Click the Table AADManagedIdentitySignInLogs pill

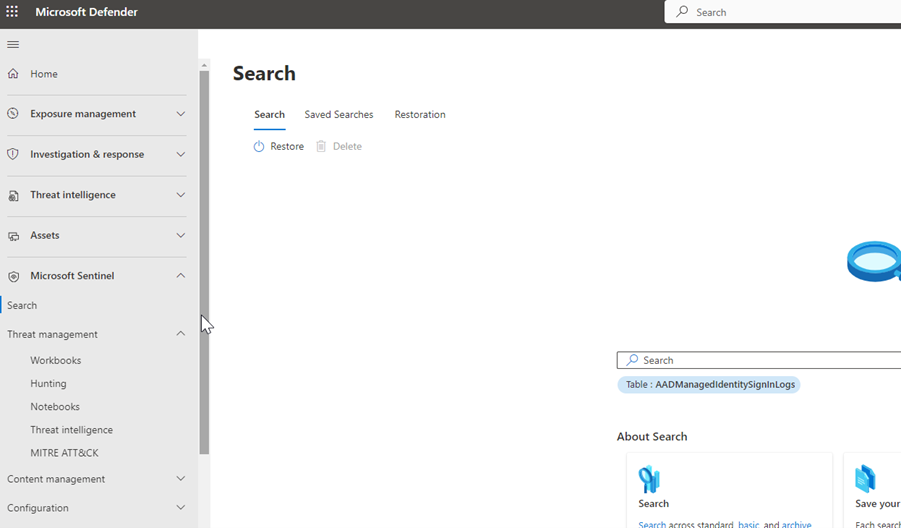point(709,384)
